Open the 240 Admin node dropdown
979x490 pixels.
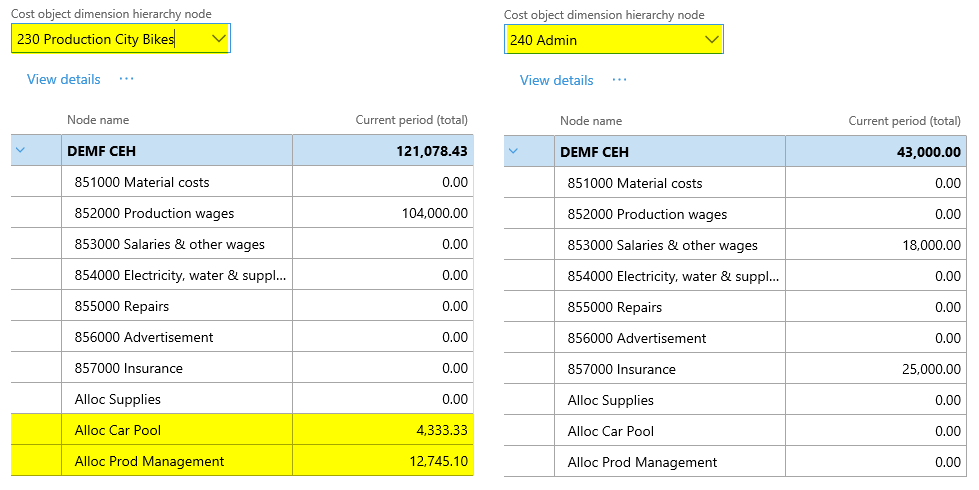tap(711, 40)
